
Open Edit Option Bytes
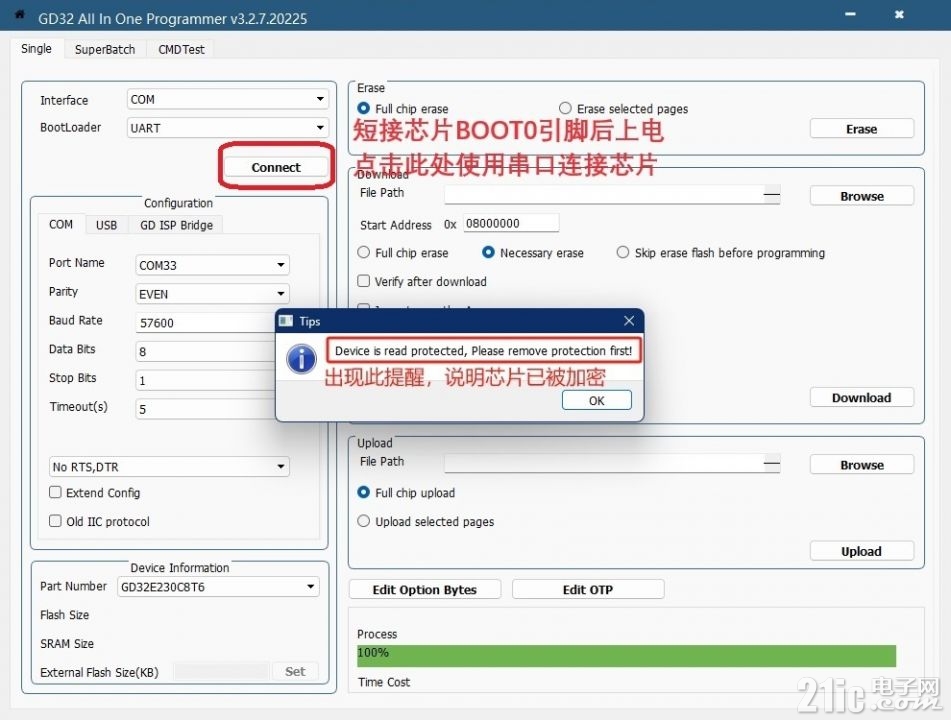pos(425,589)
